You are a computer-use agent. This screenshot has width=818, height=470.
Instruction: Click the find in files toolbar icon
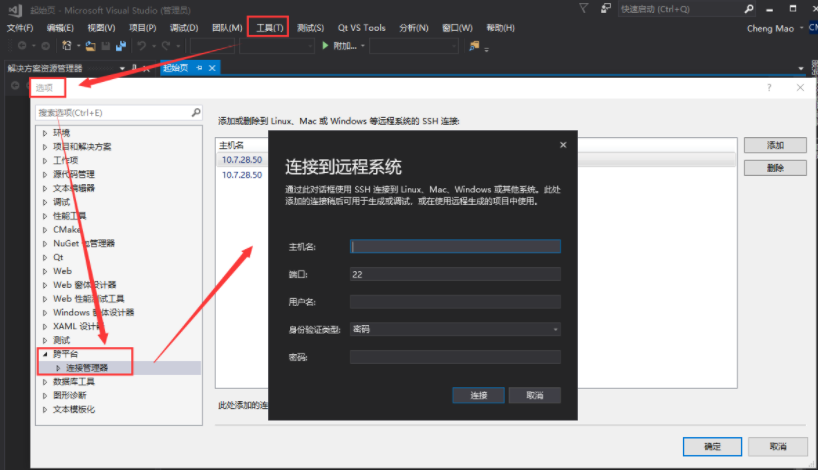coord(474,46)
